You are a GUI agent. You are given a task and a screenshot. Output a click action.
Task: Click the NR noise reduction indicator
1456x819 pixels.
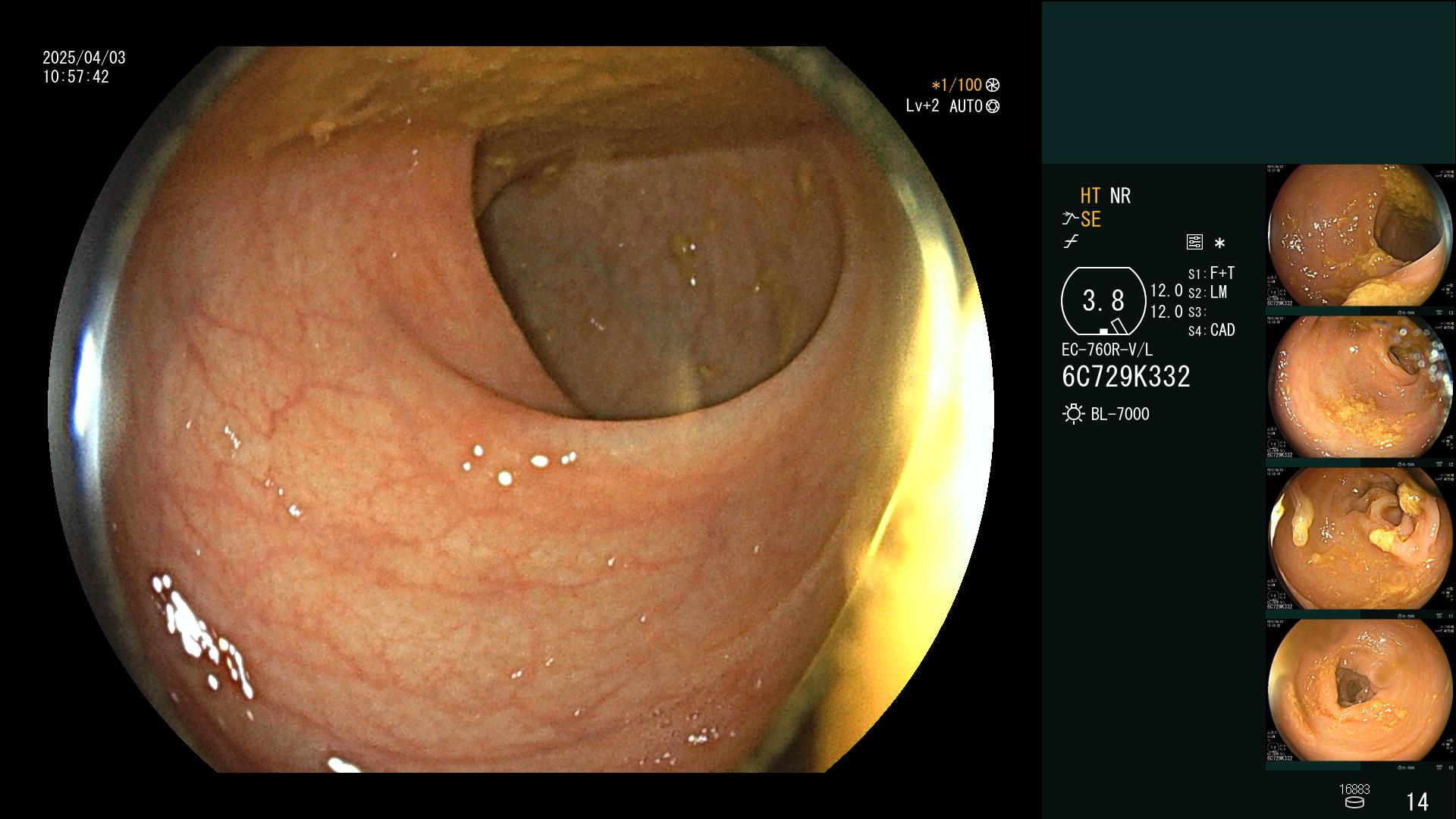1120,196
